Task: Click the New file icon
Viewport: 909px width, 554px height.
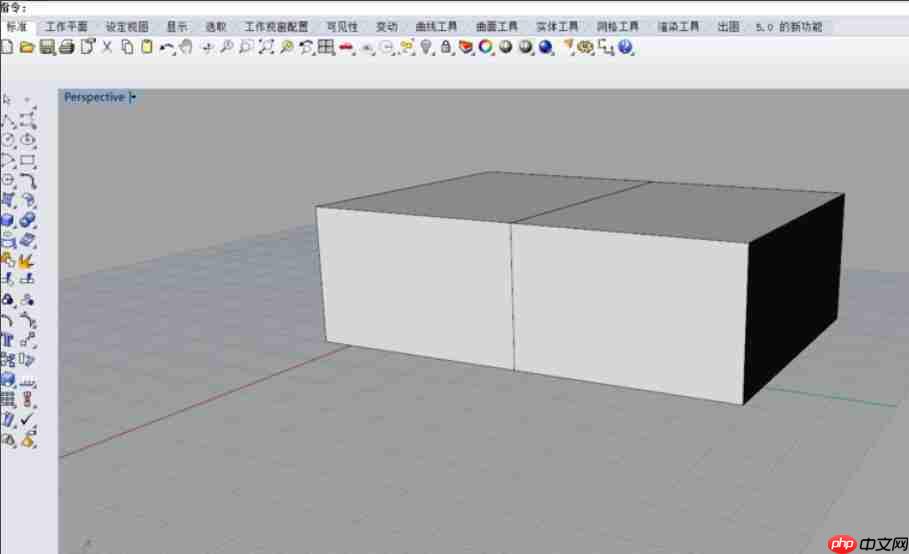Action: [6, 47]
